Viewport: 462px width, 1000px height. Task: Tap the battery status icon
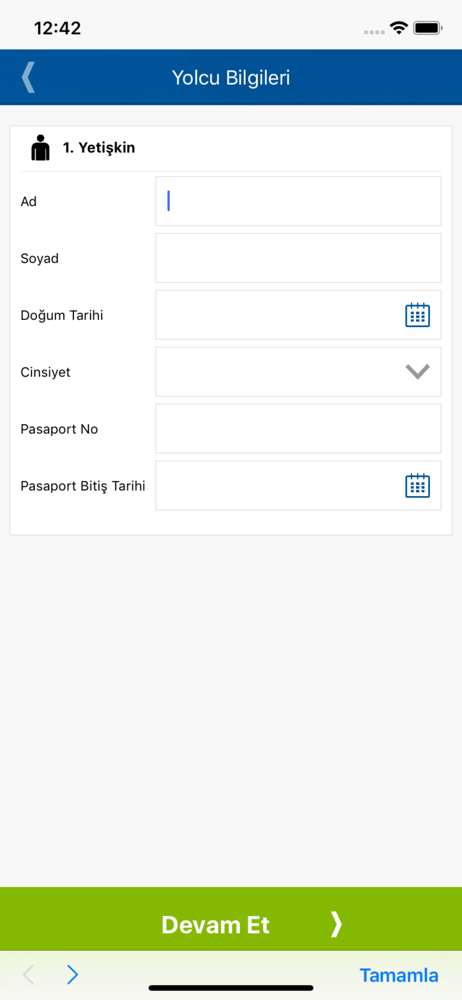tap(428, 28)
